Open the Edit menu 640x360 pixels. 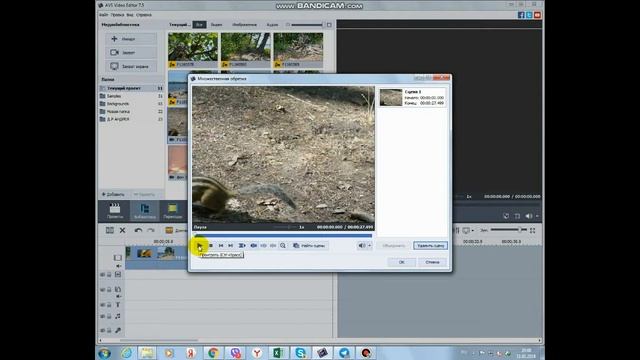(117, 15)
